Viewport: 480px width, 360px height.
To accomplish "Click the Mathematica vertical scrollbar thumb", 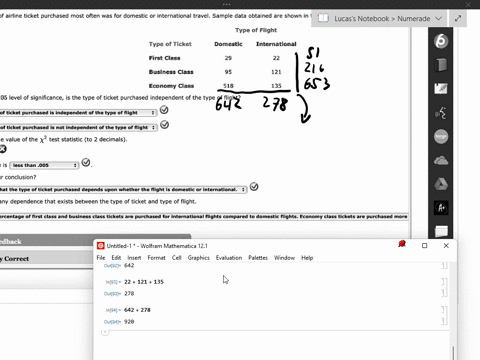I will tap(453, 353).
